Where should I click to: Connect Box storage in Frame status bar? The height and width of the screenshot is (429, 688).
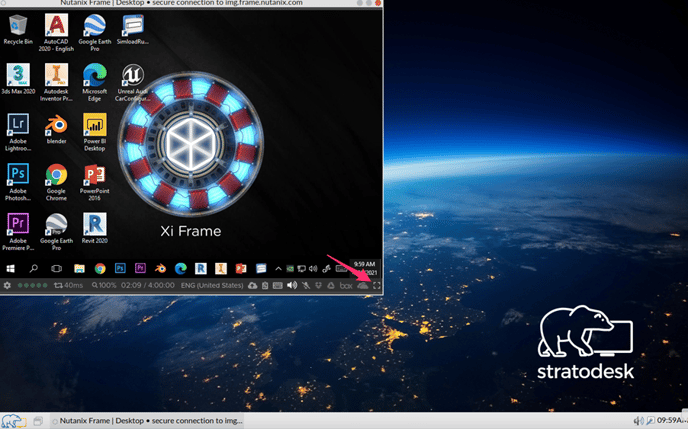[346, 286]
